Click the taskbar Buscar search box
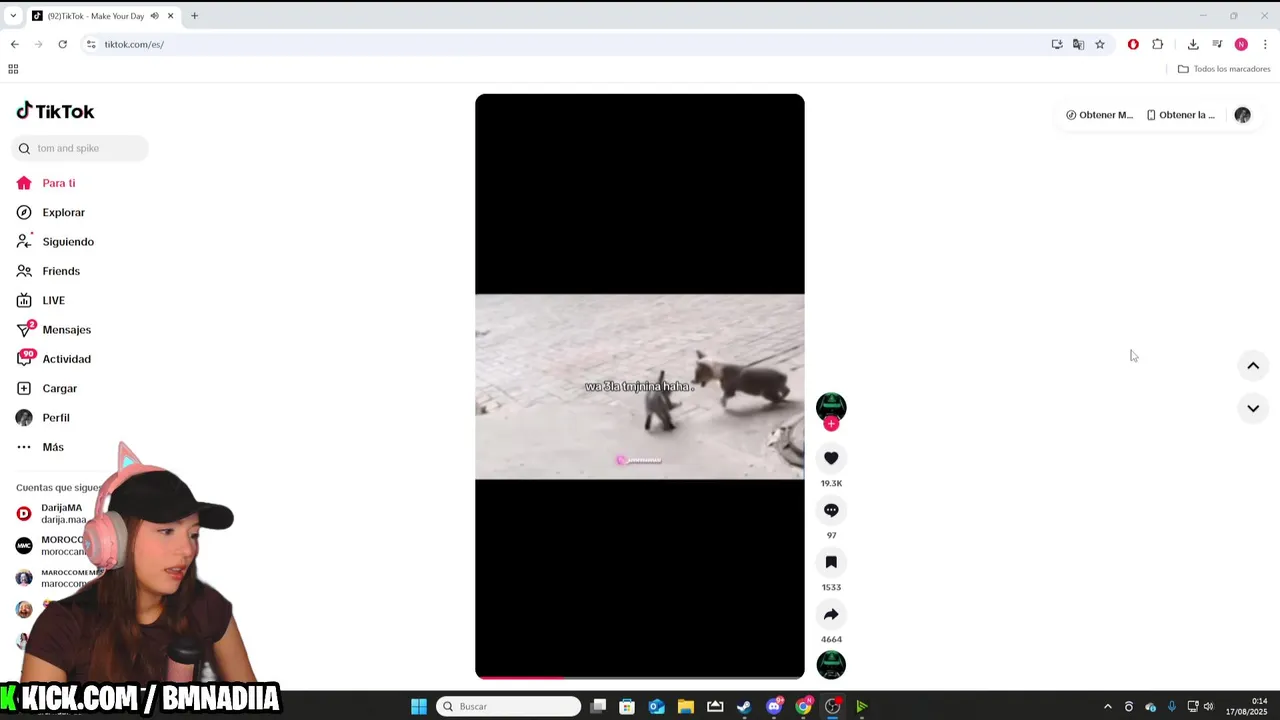1280x720 pixels. [508, 706]
